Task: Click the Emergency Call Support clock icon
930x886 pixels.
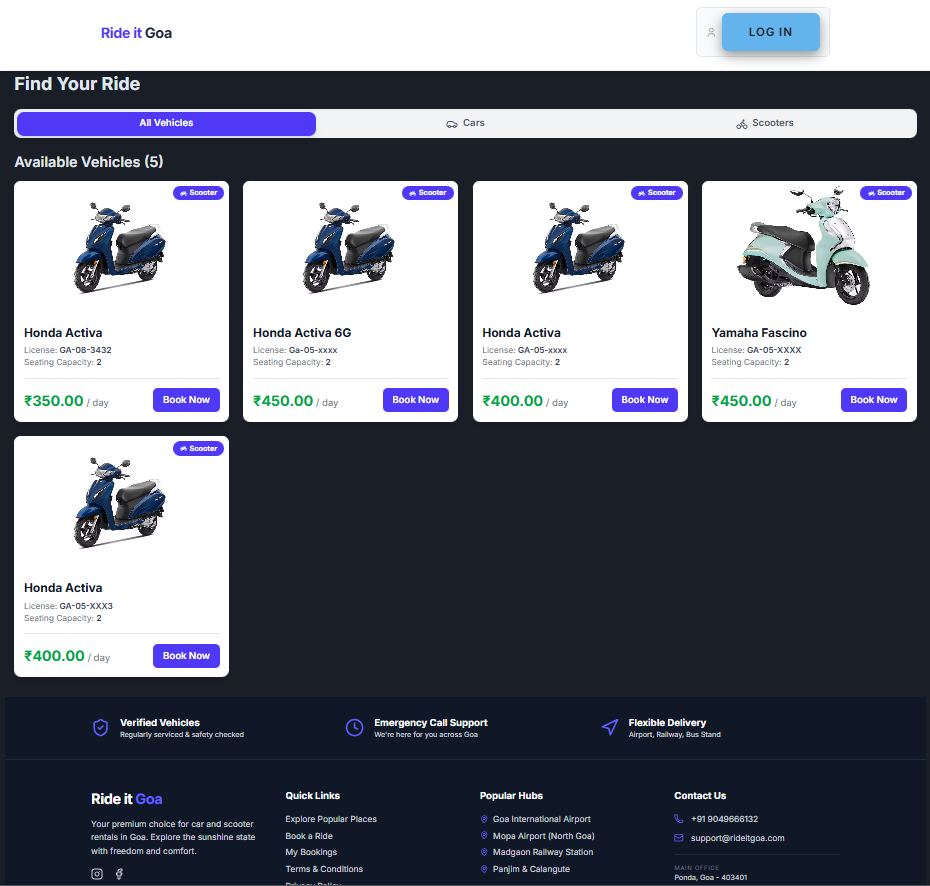Action: pos(354,727)
